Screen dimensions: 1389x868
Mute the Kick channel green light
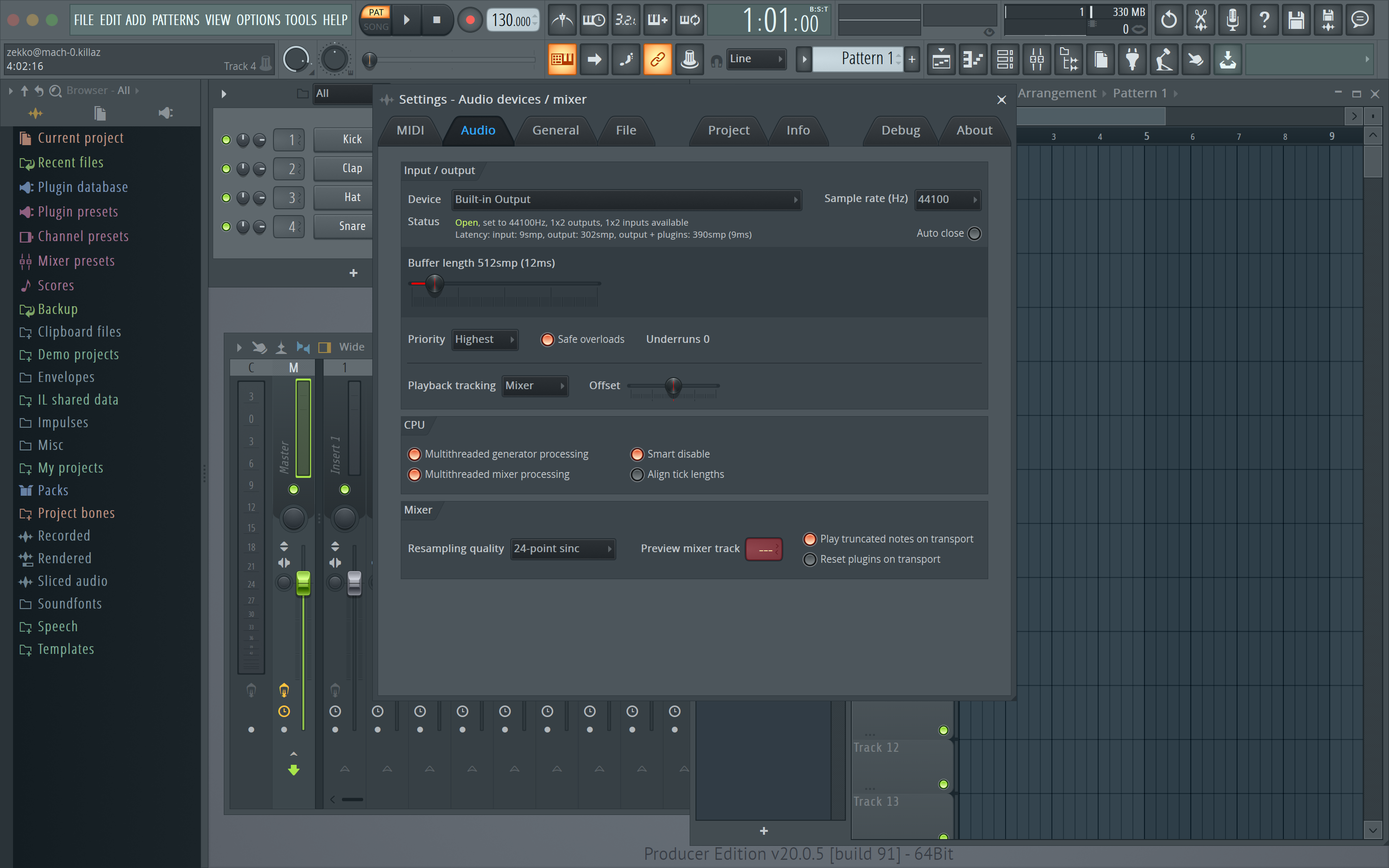coord(226,140)
